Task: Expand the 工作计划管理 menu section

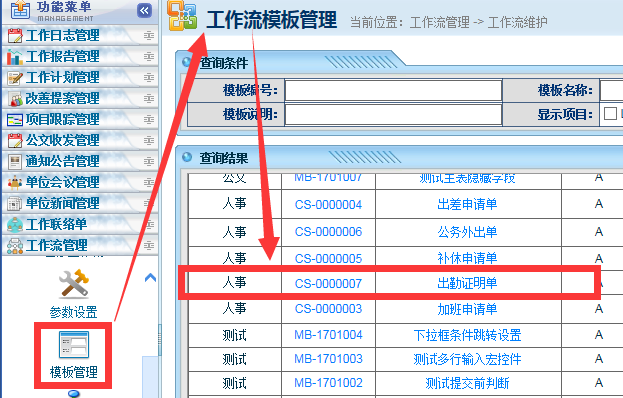Action: 149,77
